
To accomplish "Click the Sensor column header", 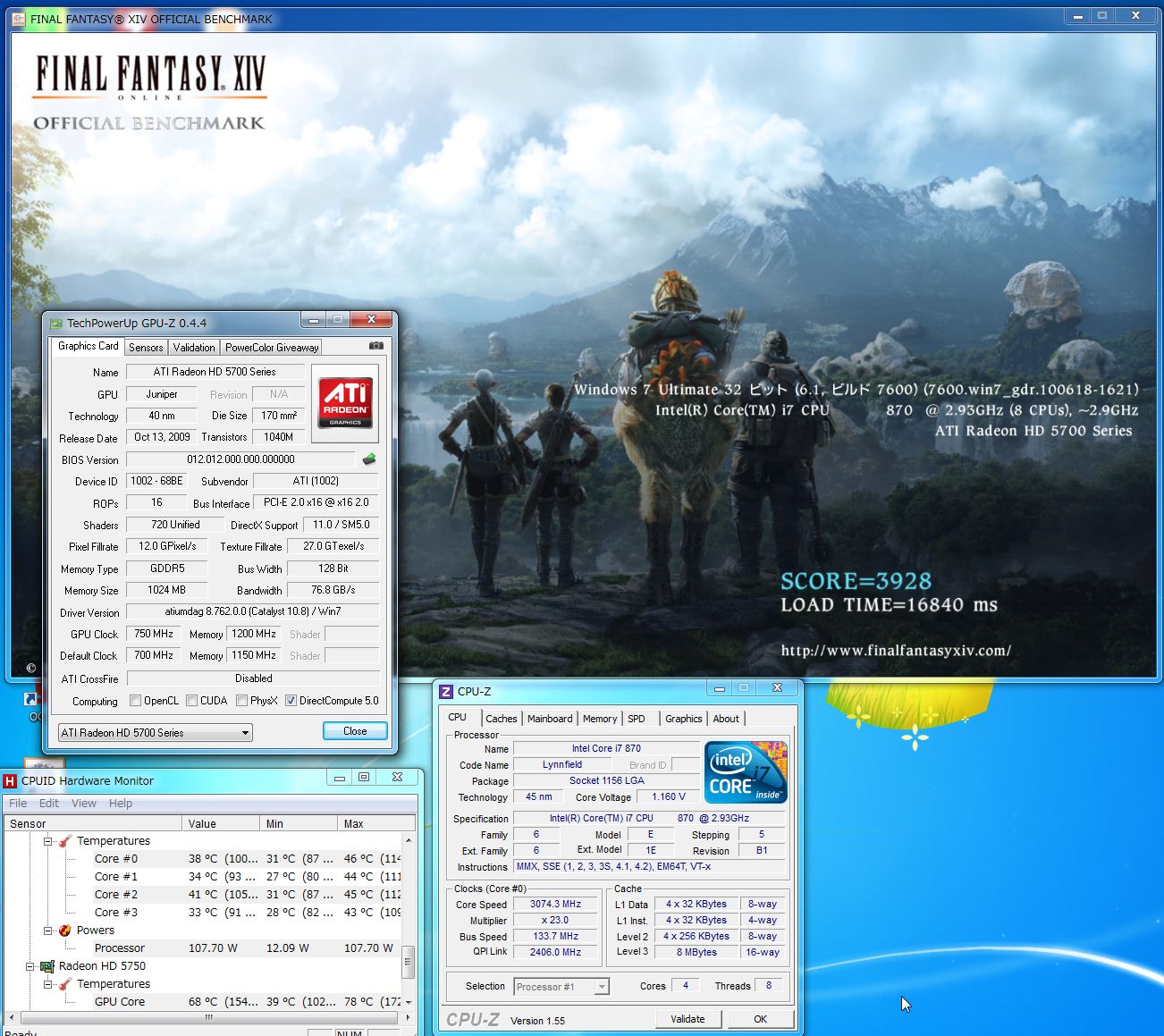I will pyautogui.click(x=93, y=823).
